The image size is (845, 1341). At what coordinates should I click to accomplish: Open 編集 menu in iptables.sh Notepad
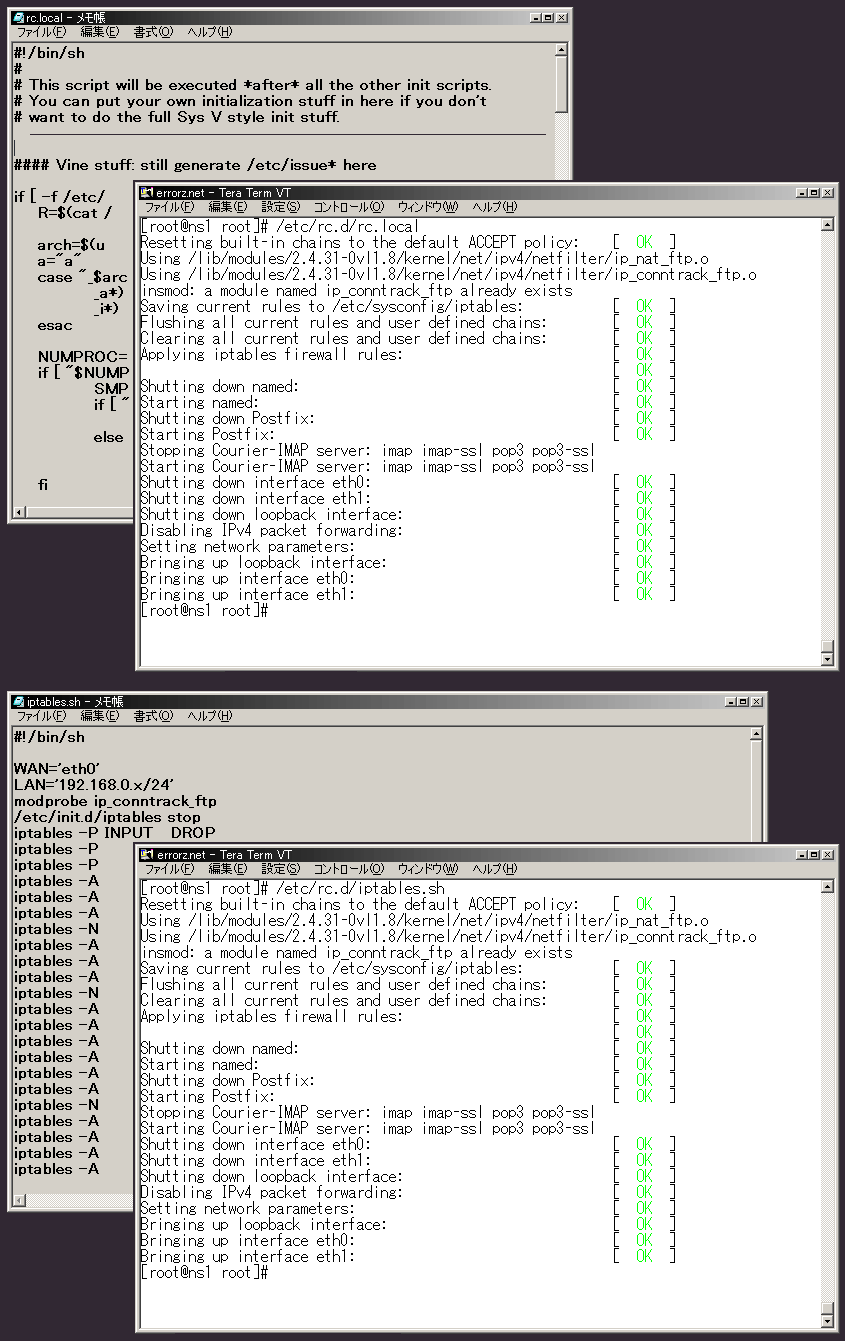(99, 716)
